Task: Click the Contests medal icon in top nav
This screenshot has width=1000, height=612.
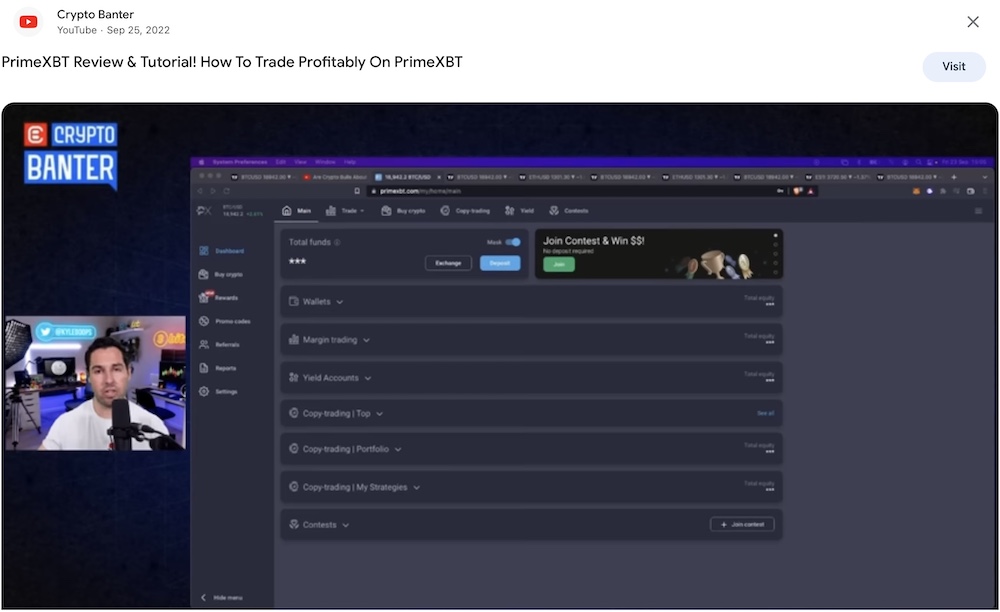Action: [x=554, y=210]
